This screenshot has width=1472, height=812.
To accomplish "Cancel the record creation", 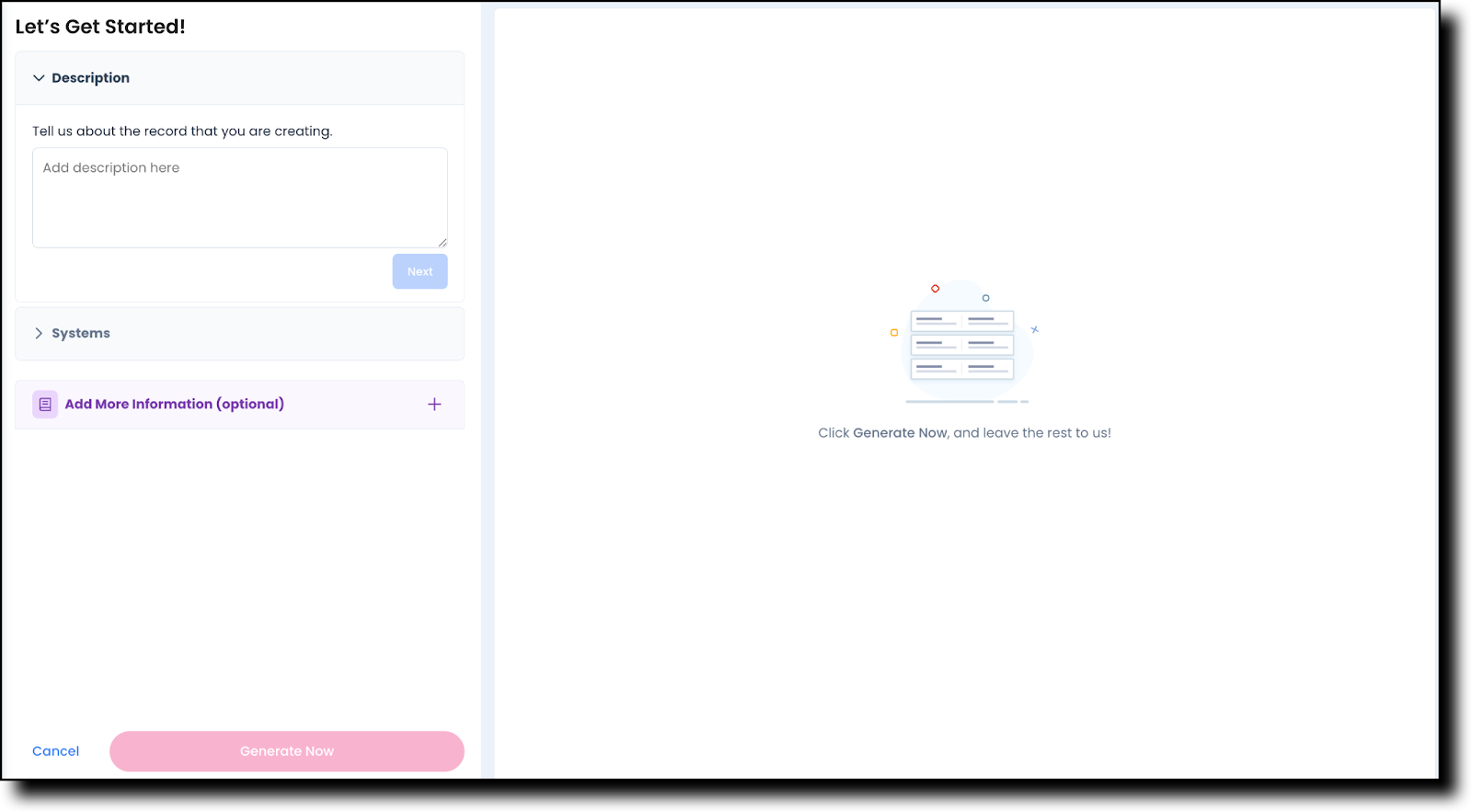I will [56, 751].
